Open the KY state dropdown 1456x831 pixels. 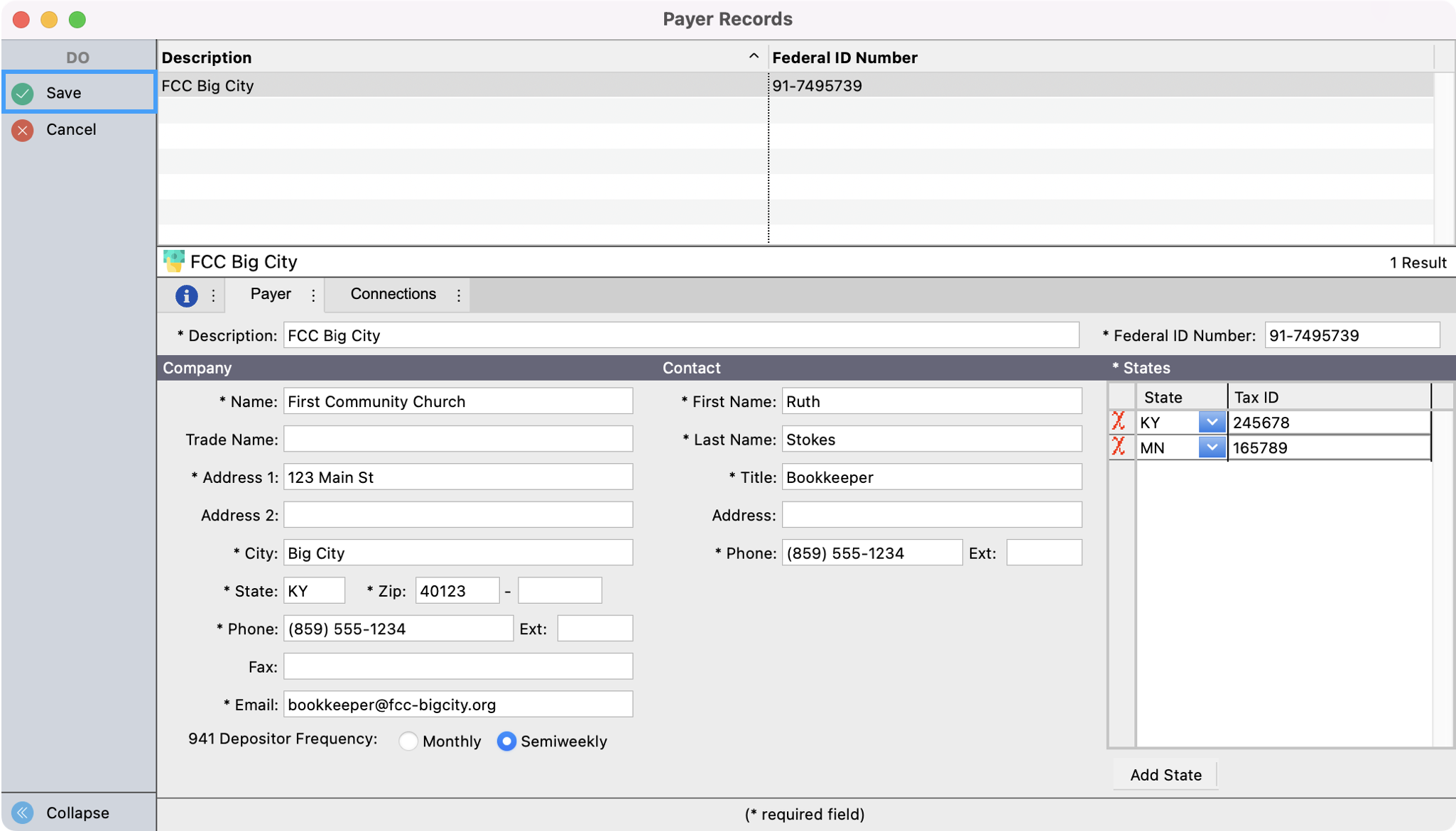[1211, 422]
